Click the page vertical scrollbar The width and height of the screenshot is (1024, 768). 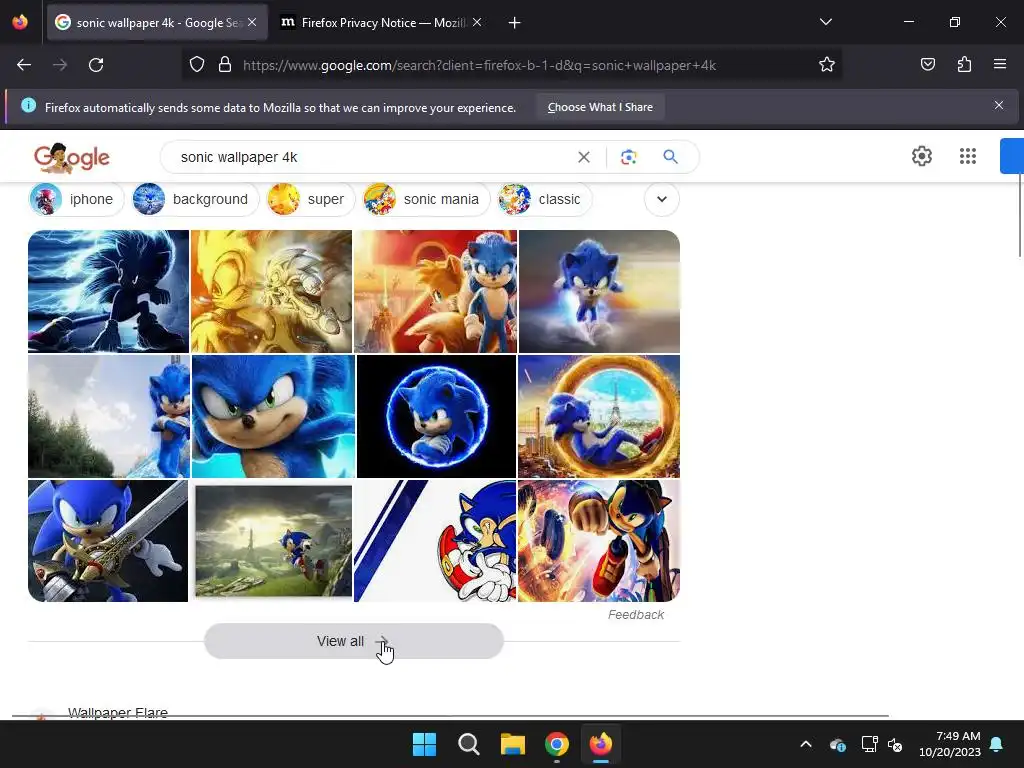tap(1020, 214)
